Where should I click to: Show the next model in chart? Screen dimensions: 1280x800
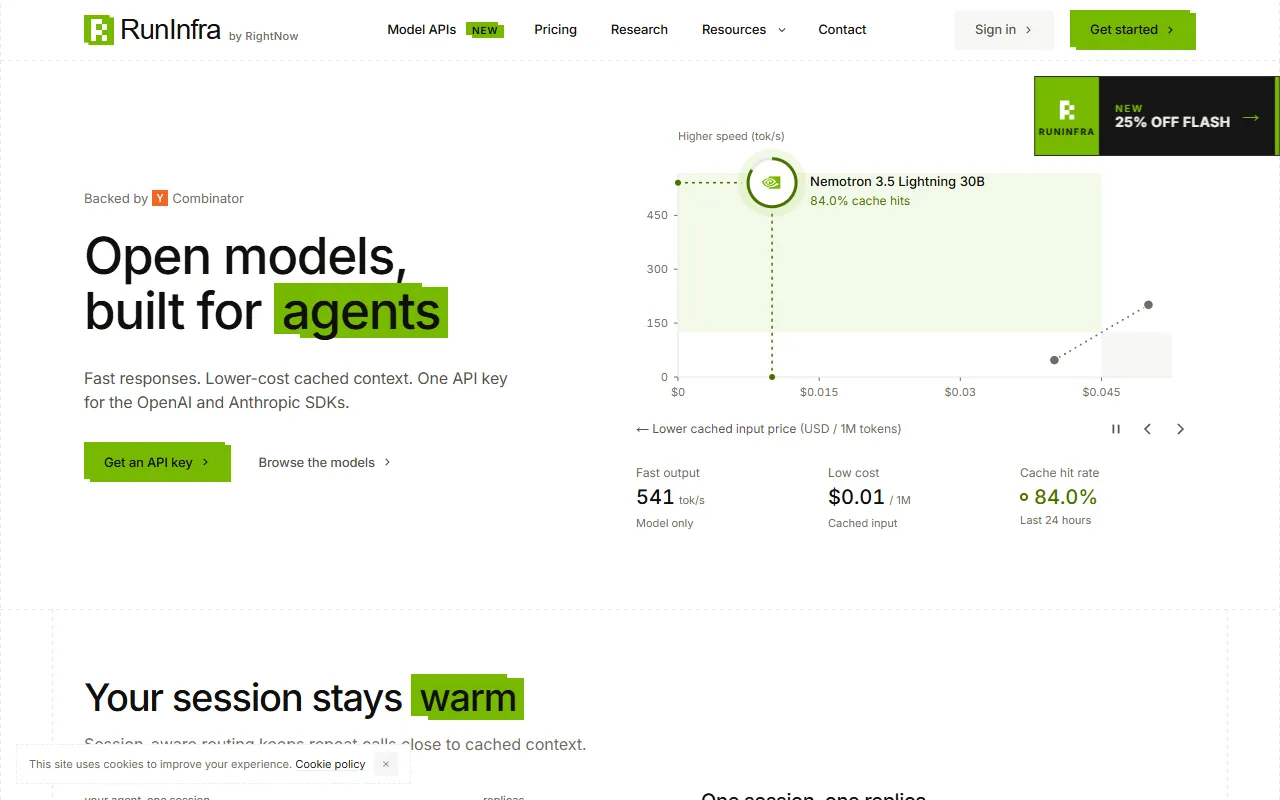click(x=1180, y=429)
